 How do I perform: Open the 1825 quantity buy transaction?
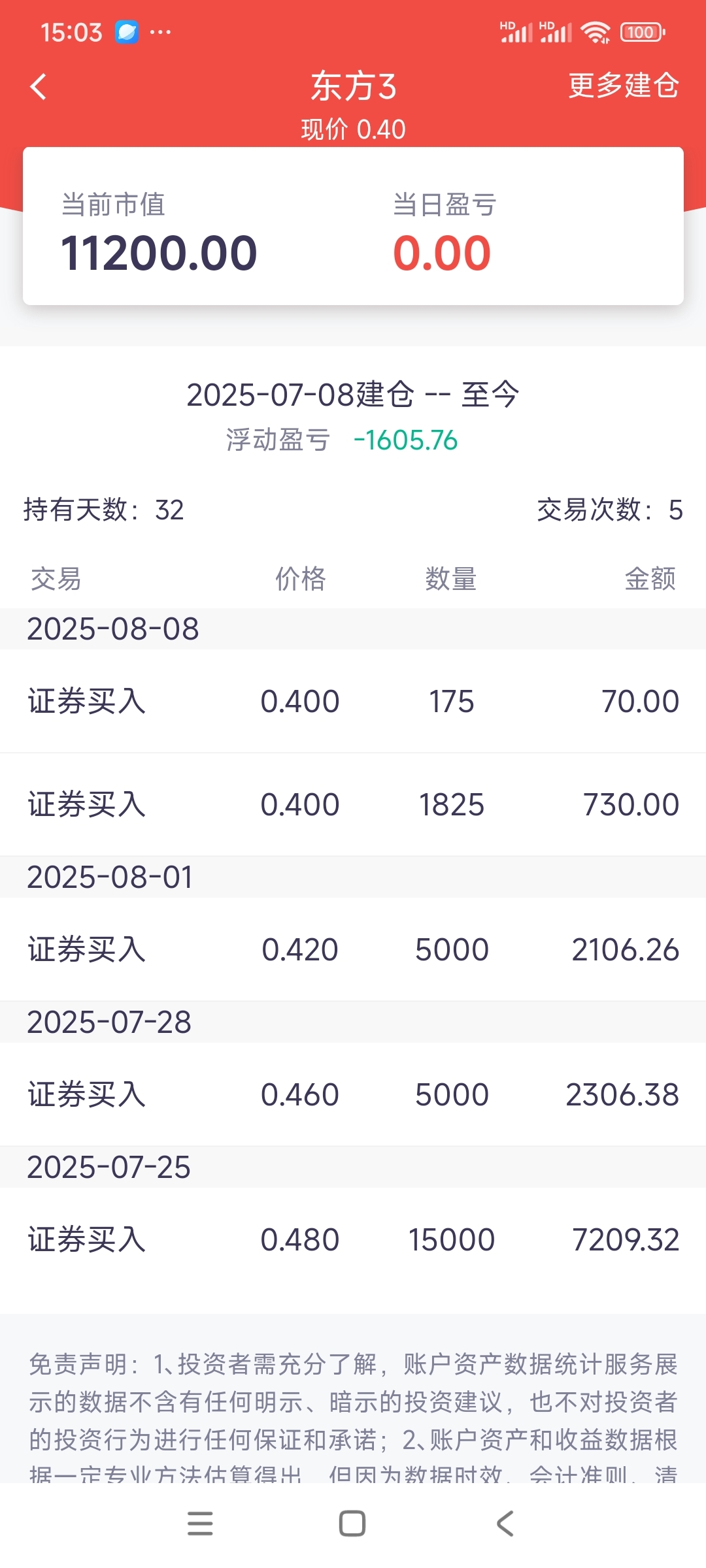353,804
